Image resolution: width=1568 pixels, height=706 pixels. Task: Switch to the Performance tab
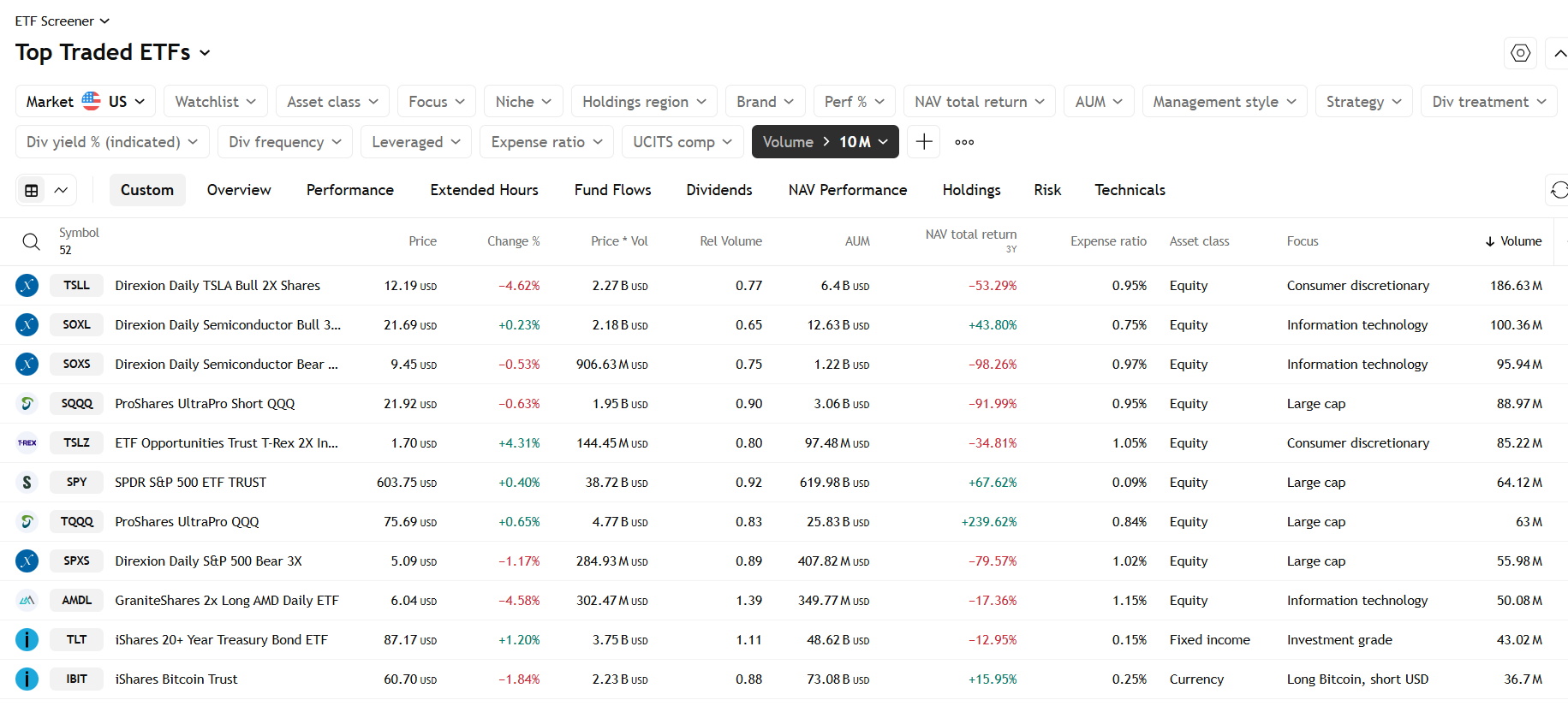point(350,190)
